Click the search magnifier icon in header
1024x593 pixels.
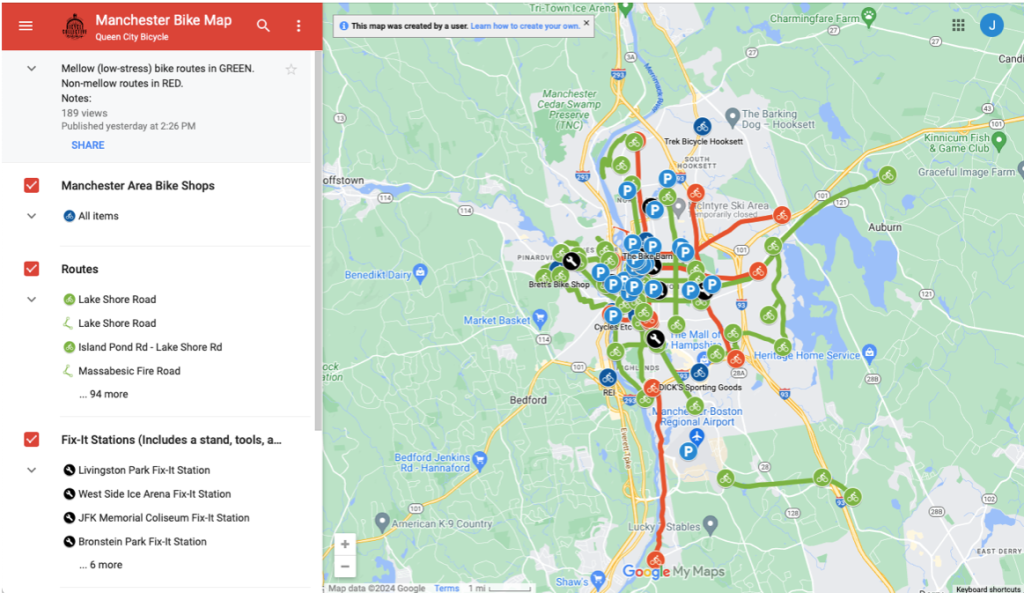point(263,25)
